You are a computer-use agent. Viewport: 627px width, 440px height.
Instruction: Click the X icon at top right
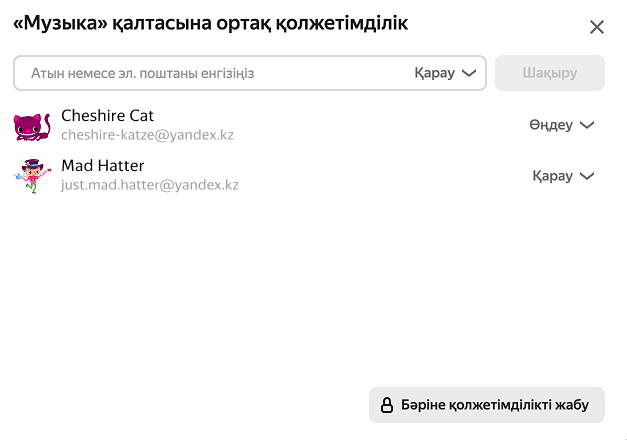tap(597, 27)
